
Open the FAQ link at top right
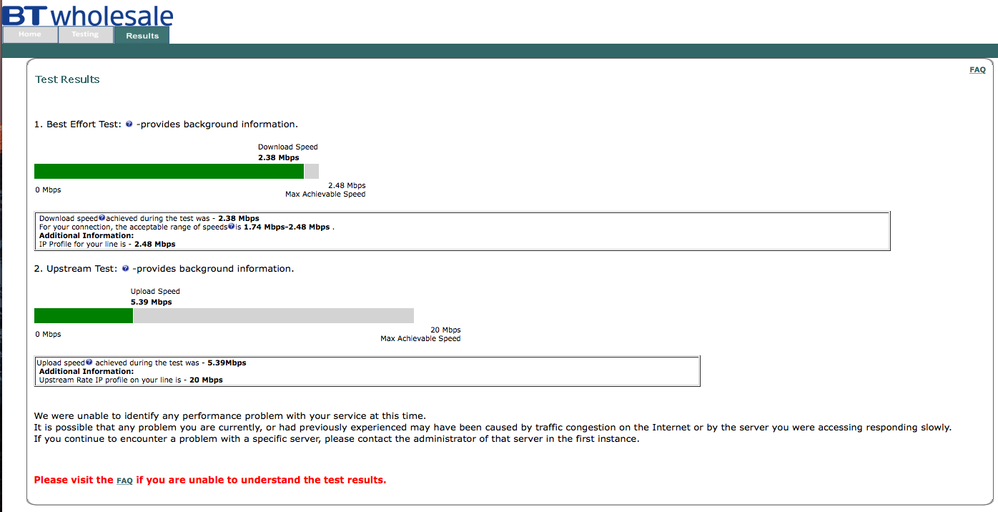click(977, 70)
